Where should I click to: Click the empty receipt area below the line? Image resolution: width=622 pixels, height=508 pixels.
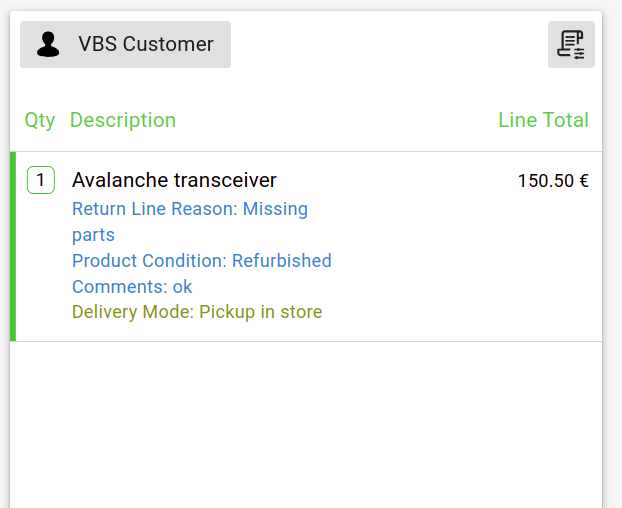(306, 420)
